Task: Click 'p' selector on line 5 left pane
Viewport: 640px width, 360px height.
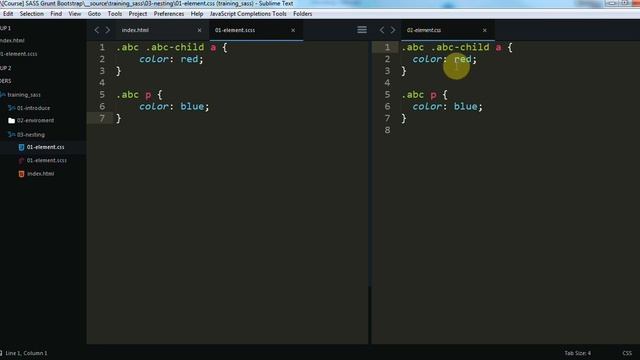Action: click(148, 95)
